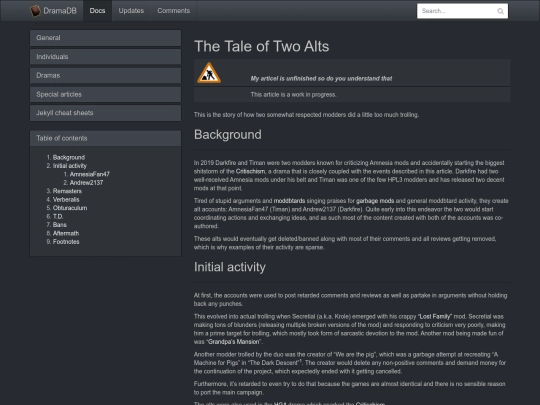Switch to the Docs tab
Screen dimensions: 540x405
97,11
